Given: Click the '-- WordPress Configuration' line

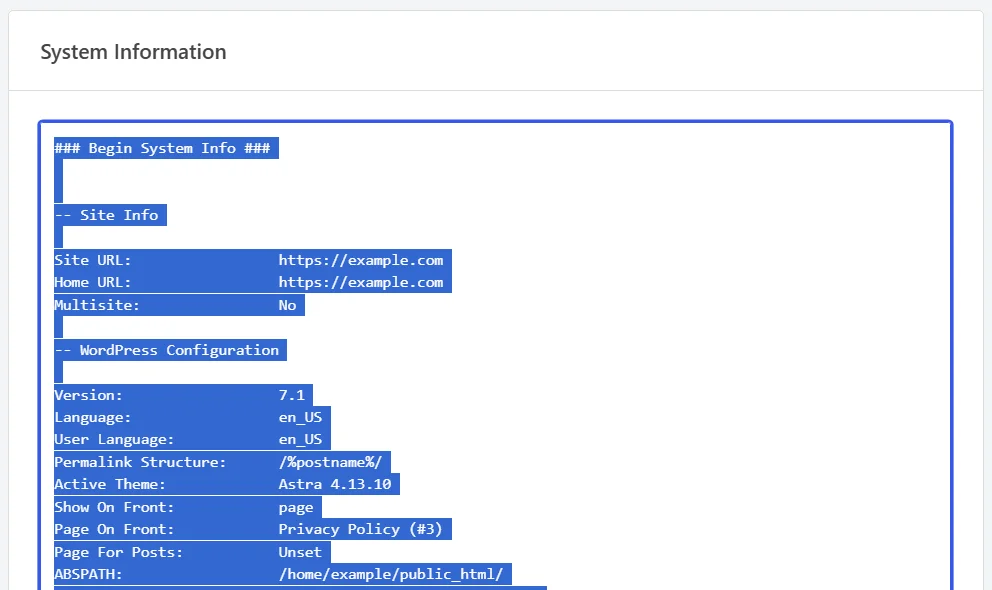Looking at the screenshot, I should 167,350.
